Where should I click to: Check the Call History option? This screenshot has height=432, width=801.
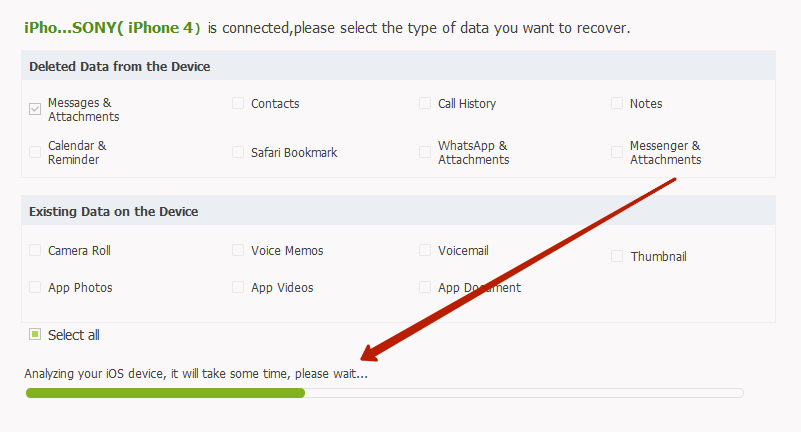click(425, 103)
